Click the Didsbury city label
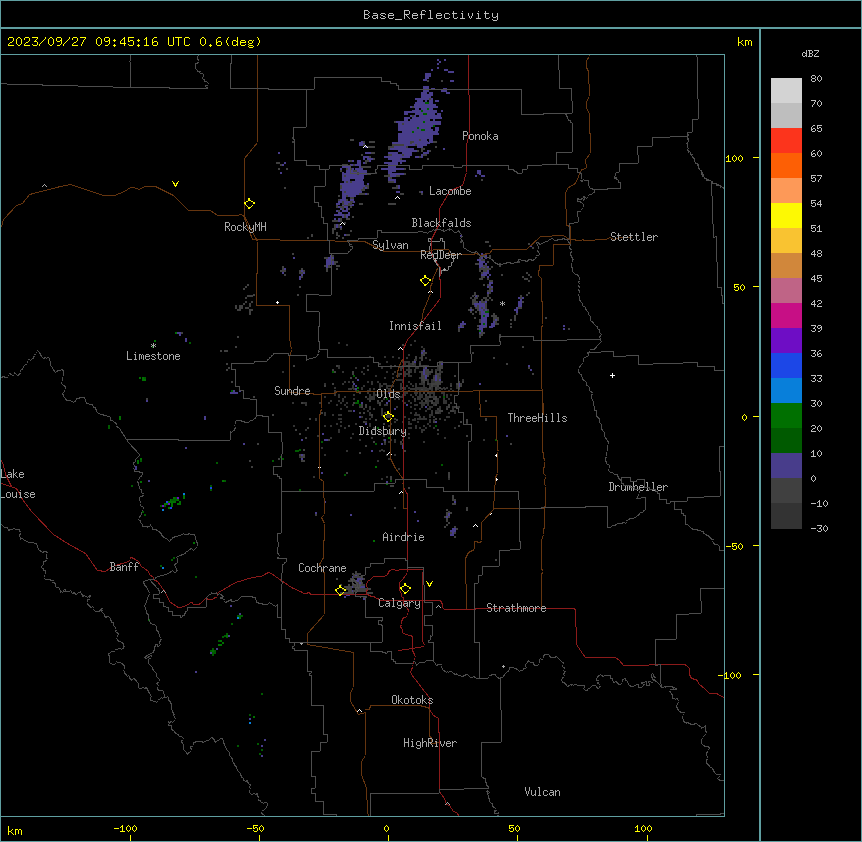Screen dimensions: 862x842 [382, 431]
